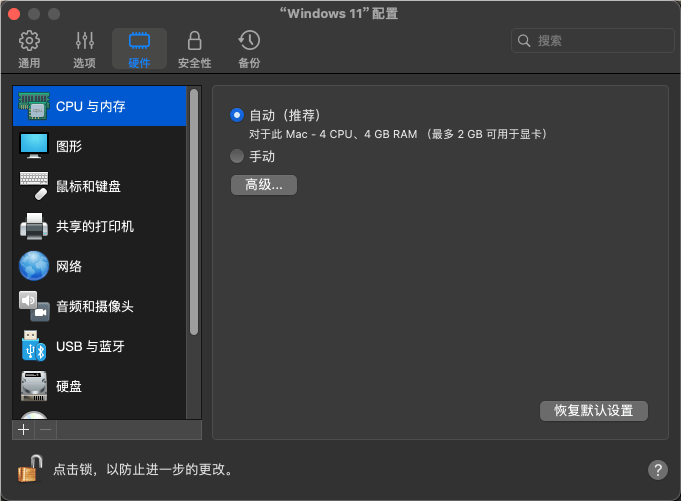Image resolution: width=681 pixels, height=501 pixels.
Task: Select the CPU 与内存 chip icon
Action: (34, 106)
